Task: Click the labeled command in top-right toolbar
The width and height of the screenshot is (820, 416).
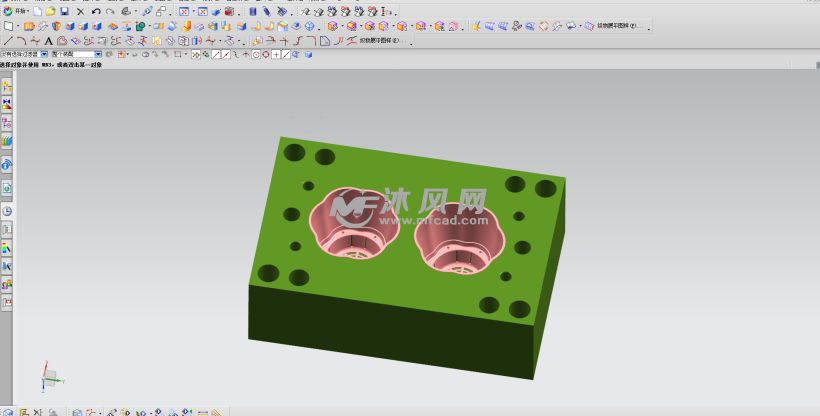Action: [616, 26]
